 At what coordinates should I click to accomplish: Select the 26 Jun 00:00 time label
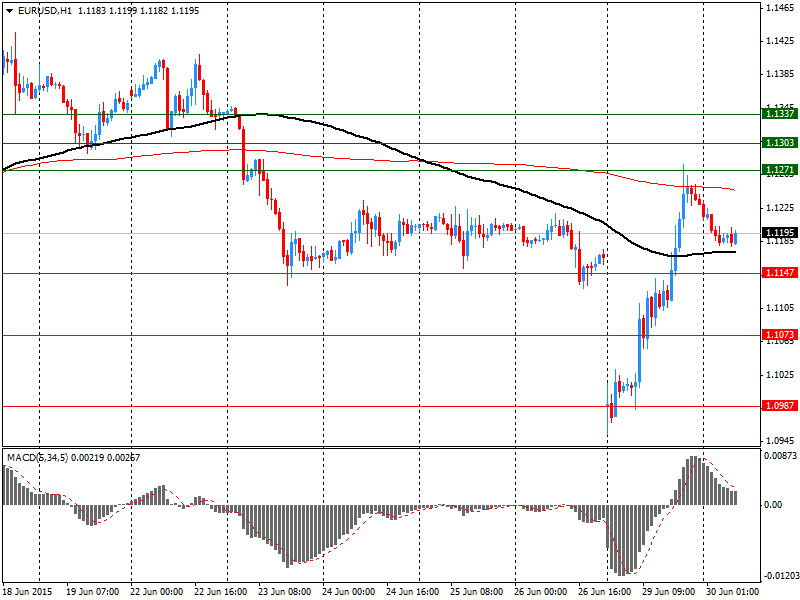540,592
